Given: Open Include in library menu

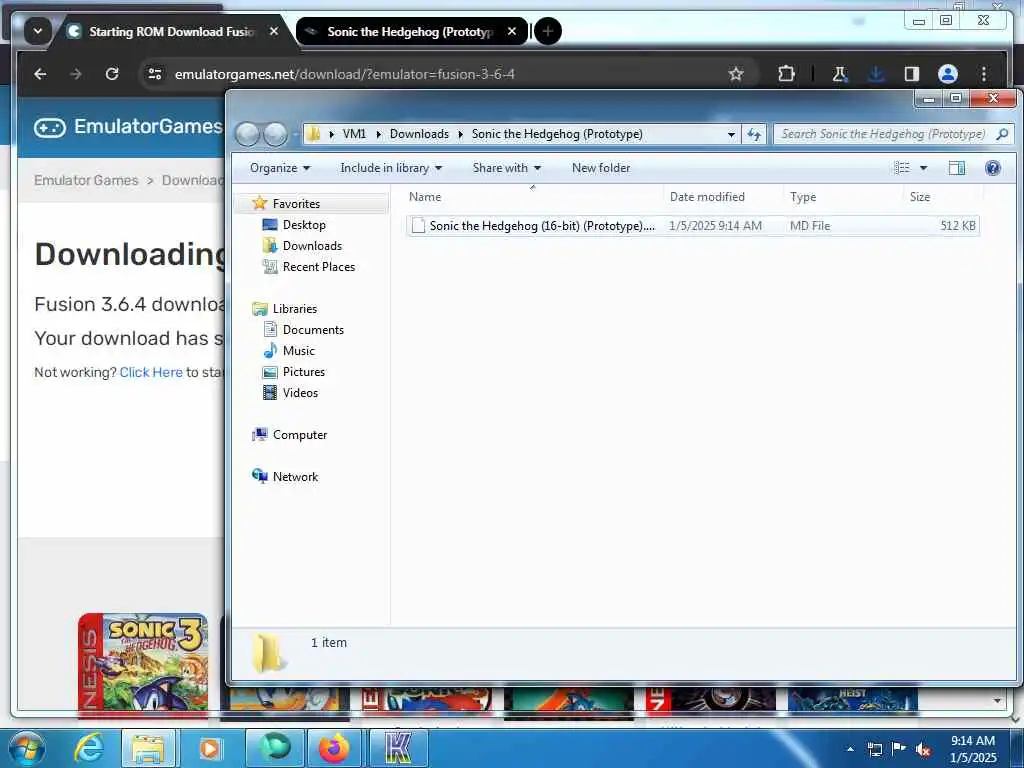Looking at the screenshot, I should pyautogui.click(x=391, y=168).
